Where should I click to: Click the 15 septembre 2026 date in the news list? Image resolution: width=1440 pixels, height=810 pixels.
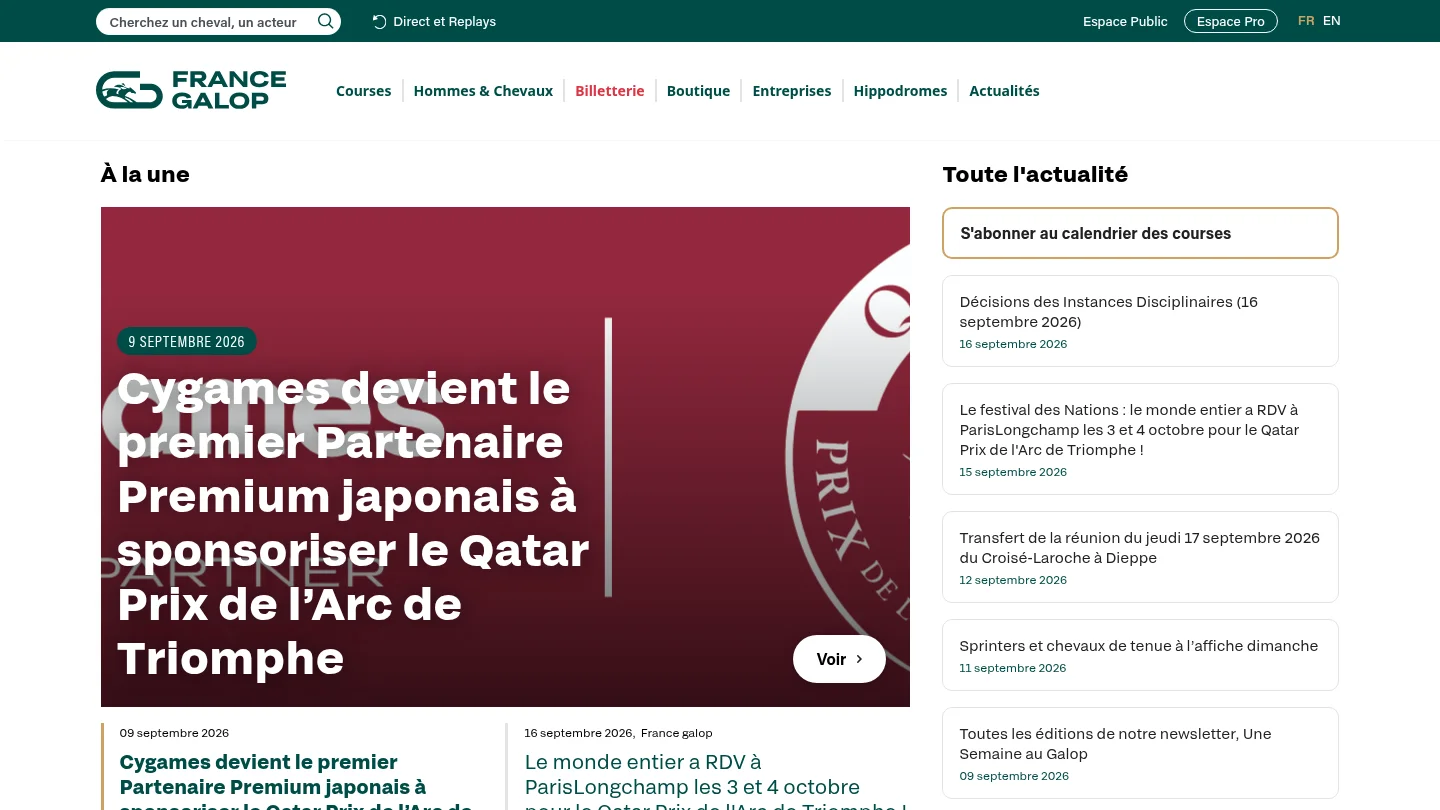1013,472
